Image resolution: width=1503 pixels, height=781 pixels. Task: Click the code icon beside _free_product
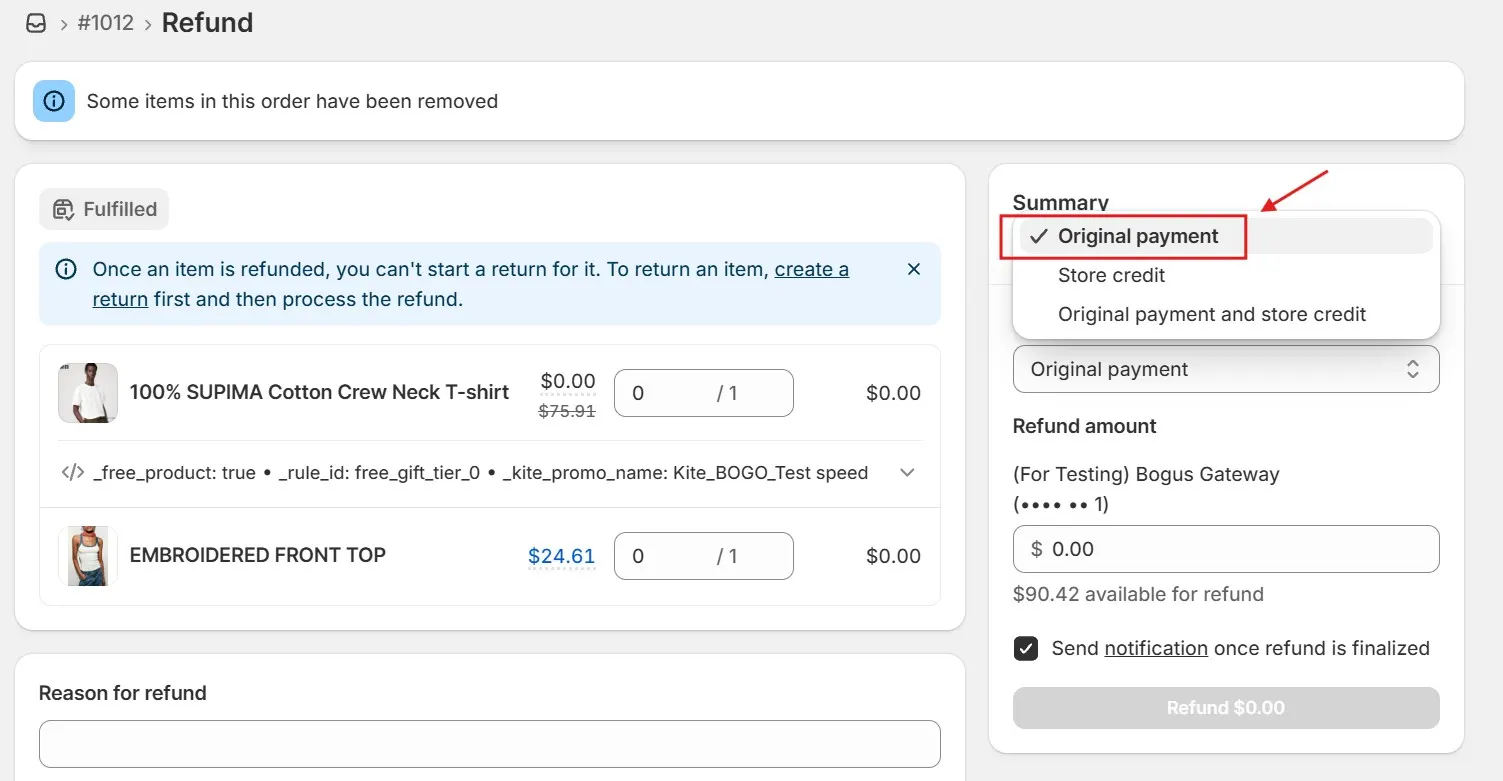(72, 473)
